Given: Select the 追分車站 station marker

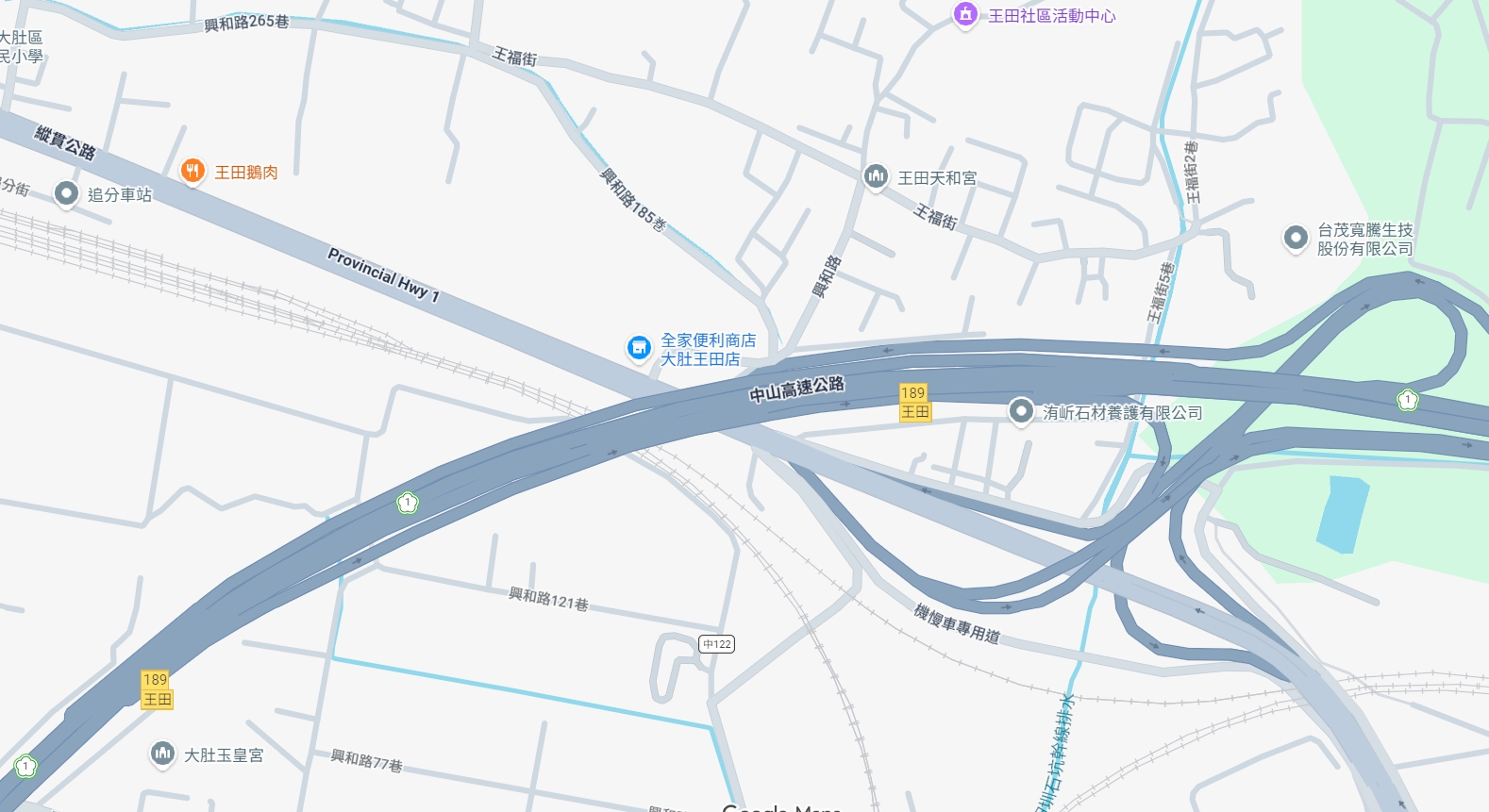Looking at the screenshot, I should click(x=66, y=194).
